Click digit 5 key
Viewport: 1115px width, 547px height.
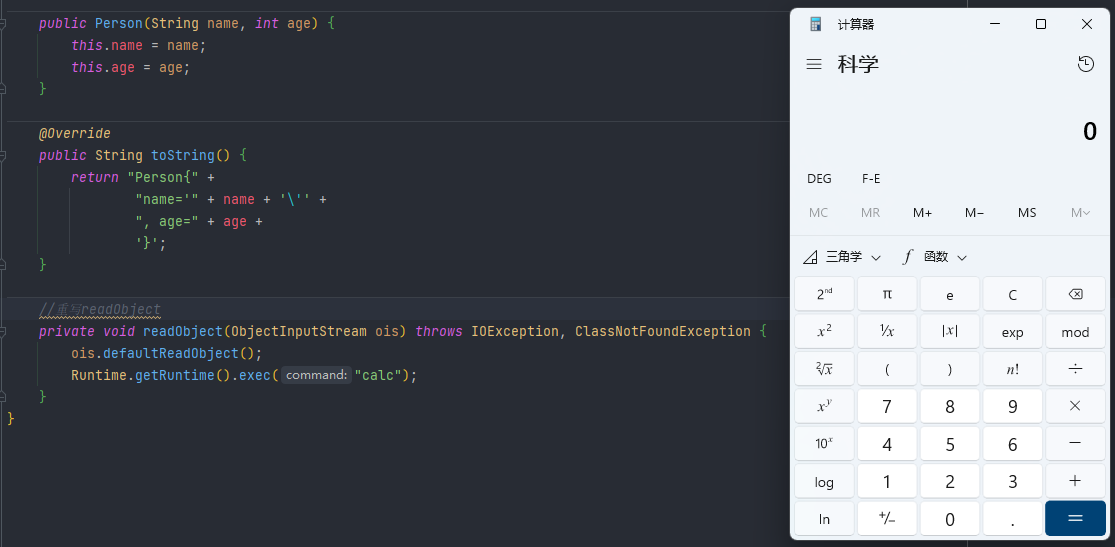coord(949,444)
